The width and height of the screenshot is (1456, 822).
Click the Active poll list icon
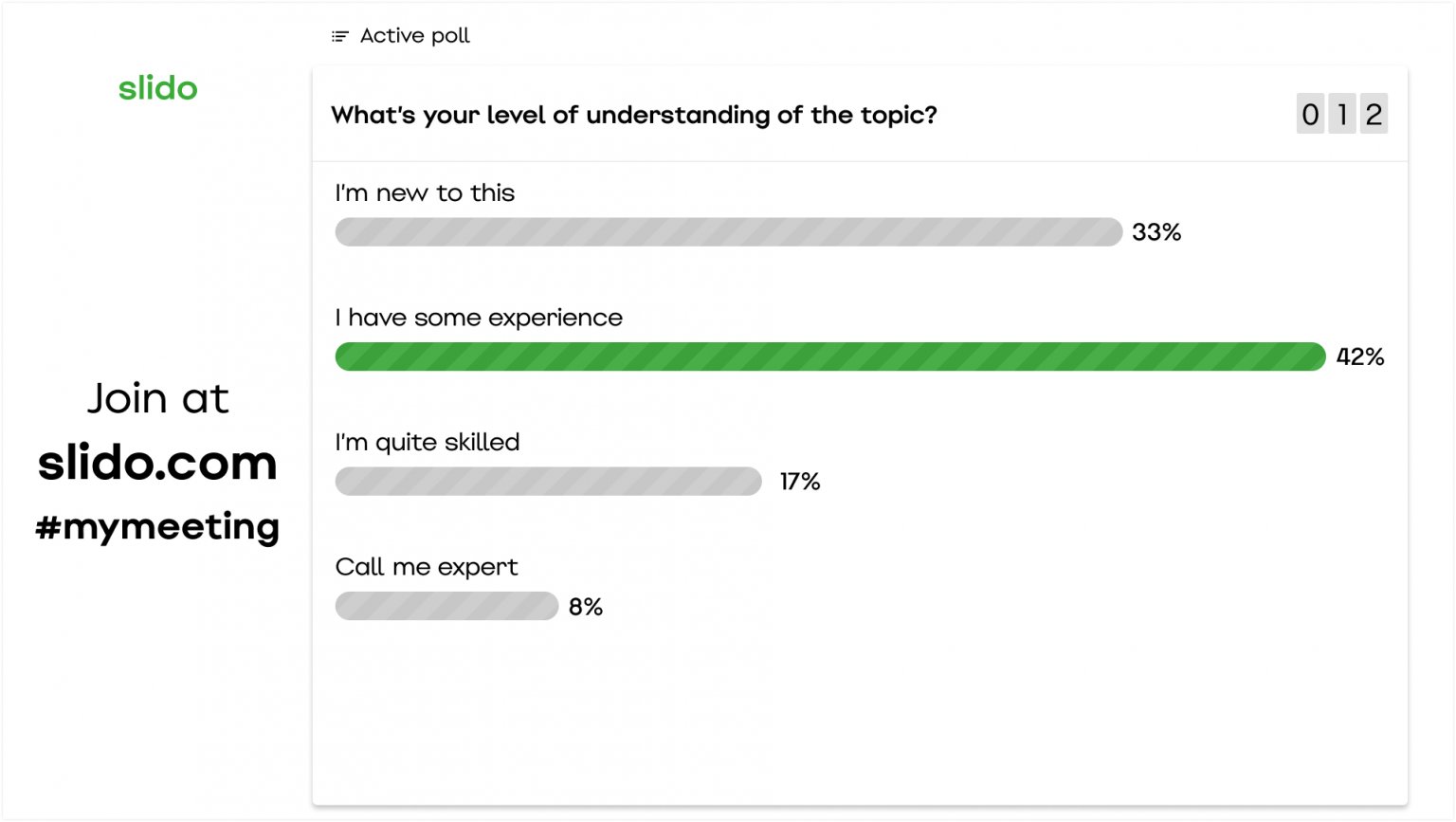pos(339,36)
